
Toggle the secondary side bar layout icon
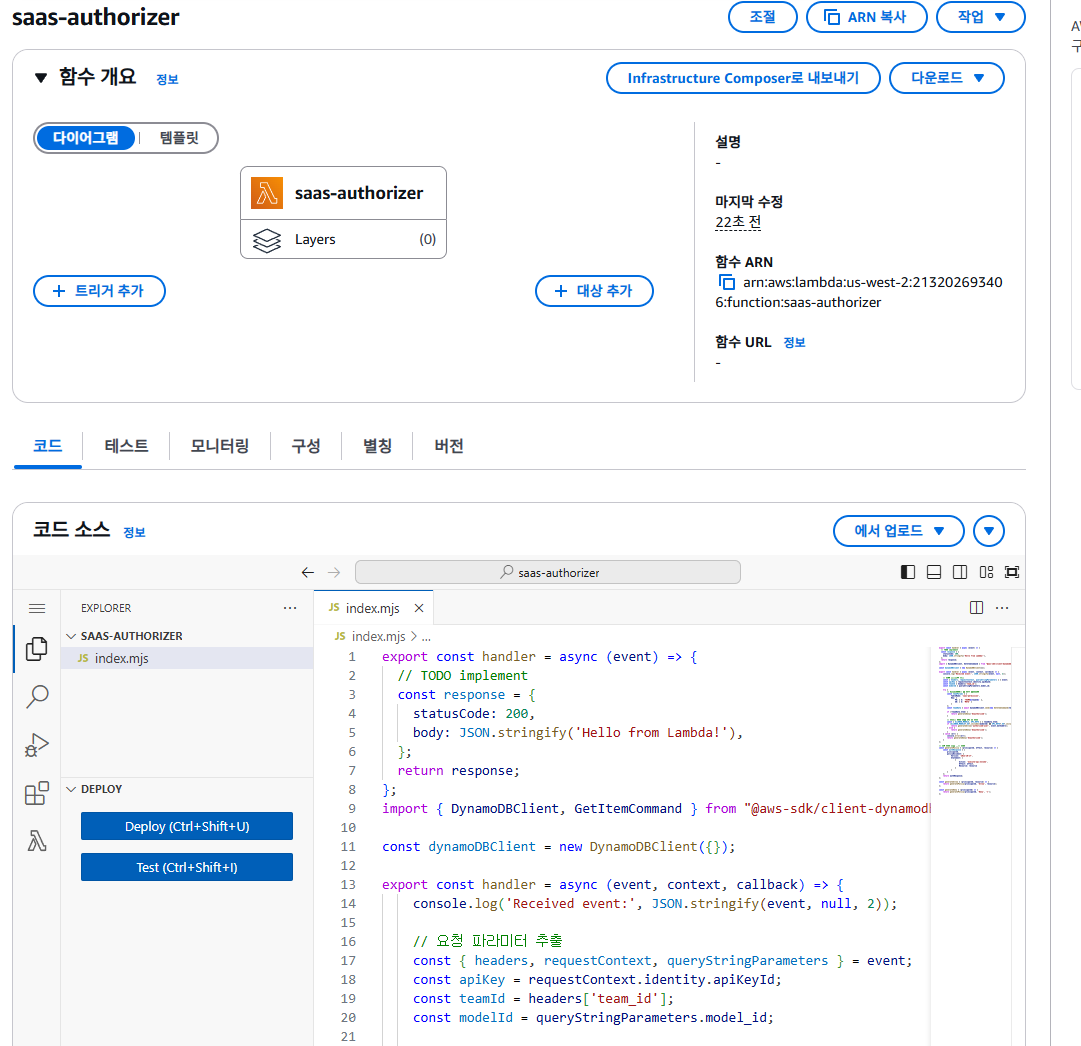960,572
